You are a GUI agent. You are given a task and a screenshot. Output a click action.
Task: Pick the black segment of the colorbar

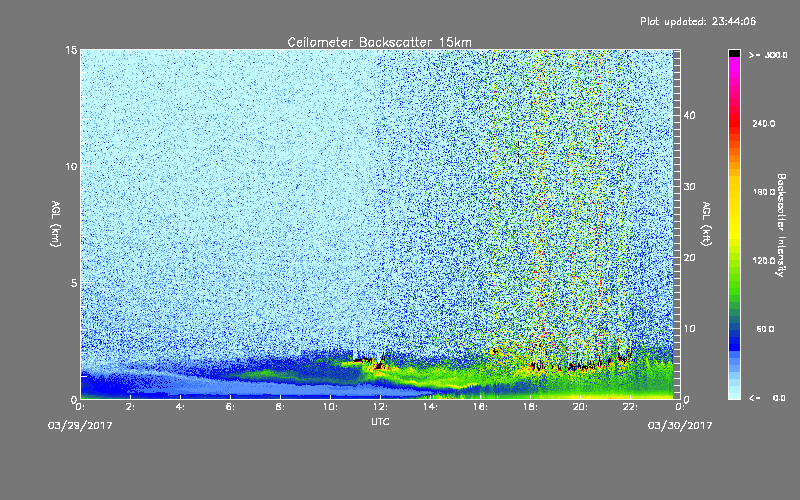click(734, 53)
